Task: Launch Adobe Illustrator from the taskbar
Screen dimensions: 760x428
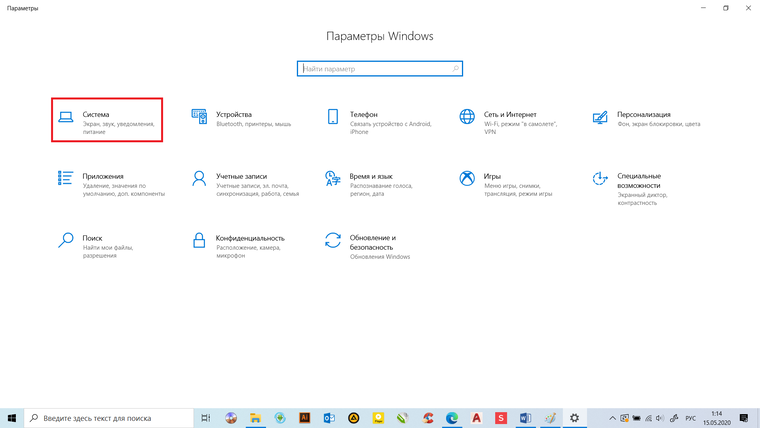Action: (x=304, y=418)
